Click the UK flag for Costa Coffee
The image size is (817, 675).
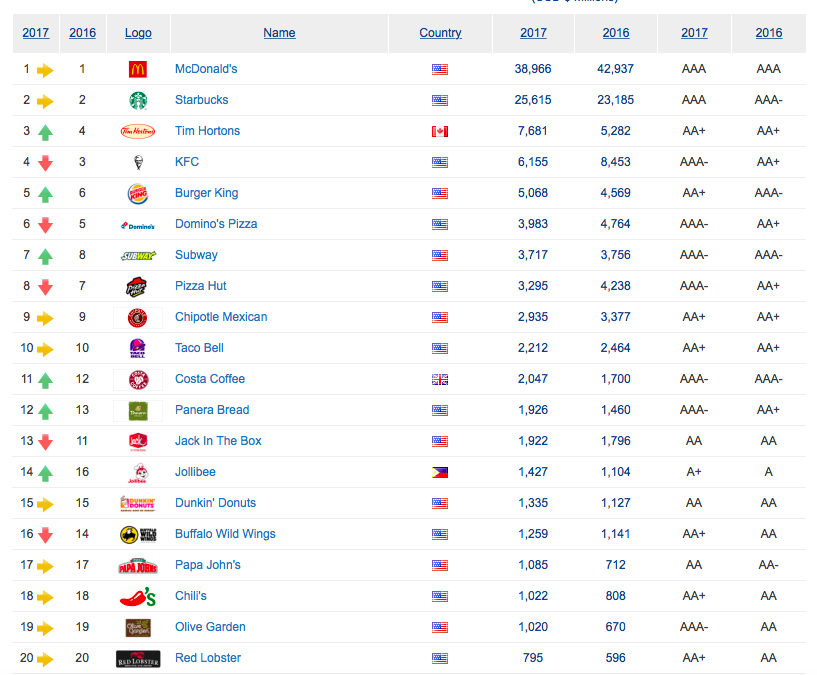click(x=440, y=379)
